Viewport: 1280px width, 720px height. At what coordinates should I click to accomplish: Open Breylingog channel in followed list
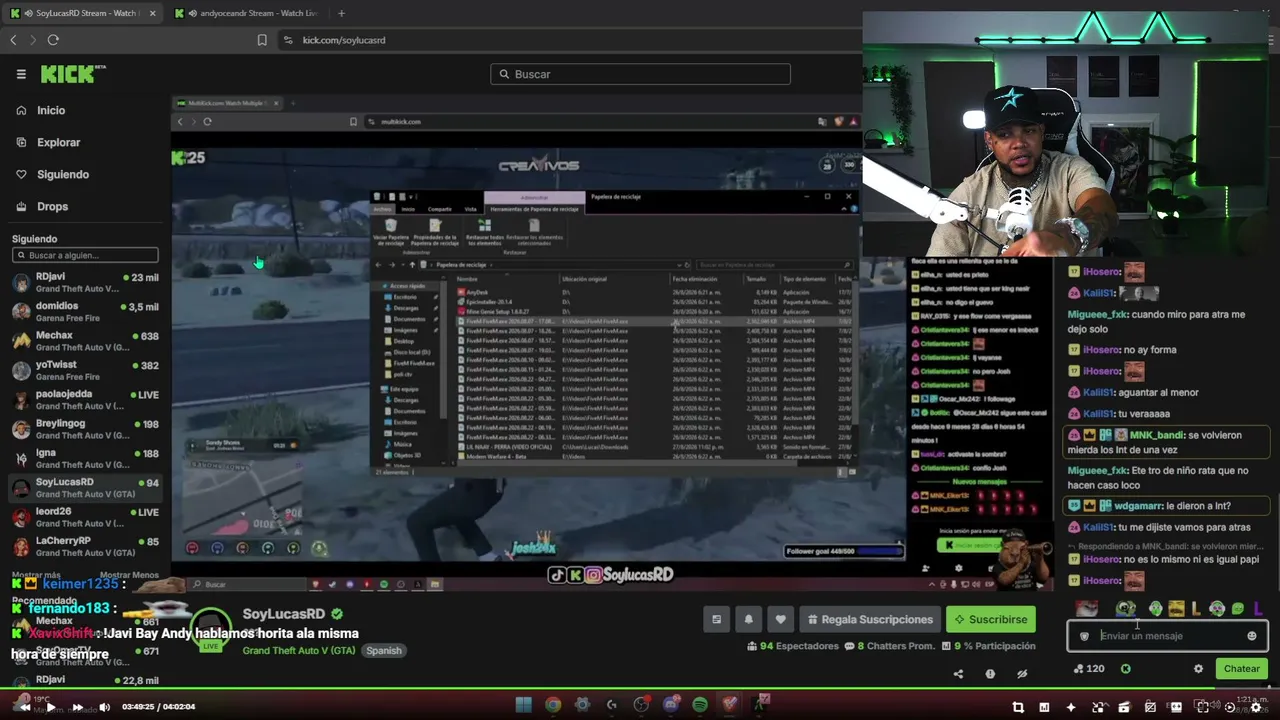[x=85, y=429]
